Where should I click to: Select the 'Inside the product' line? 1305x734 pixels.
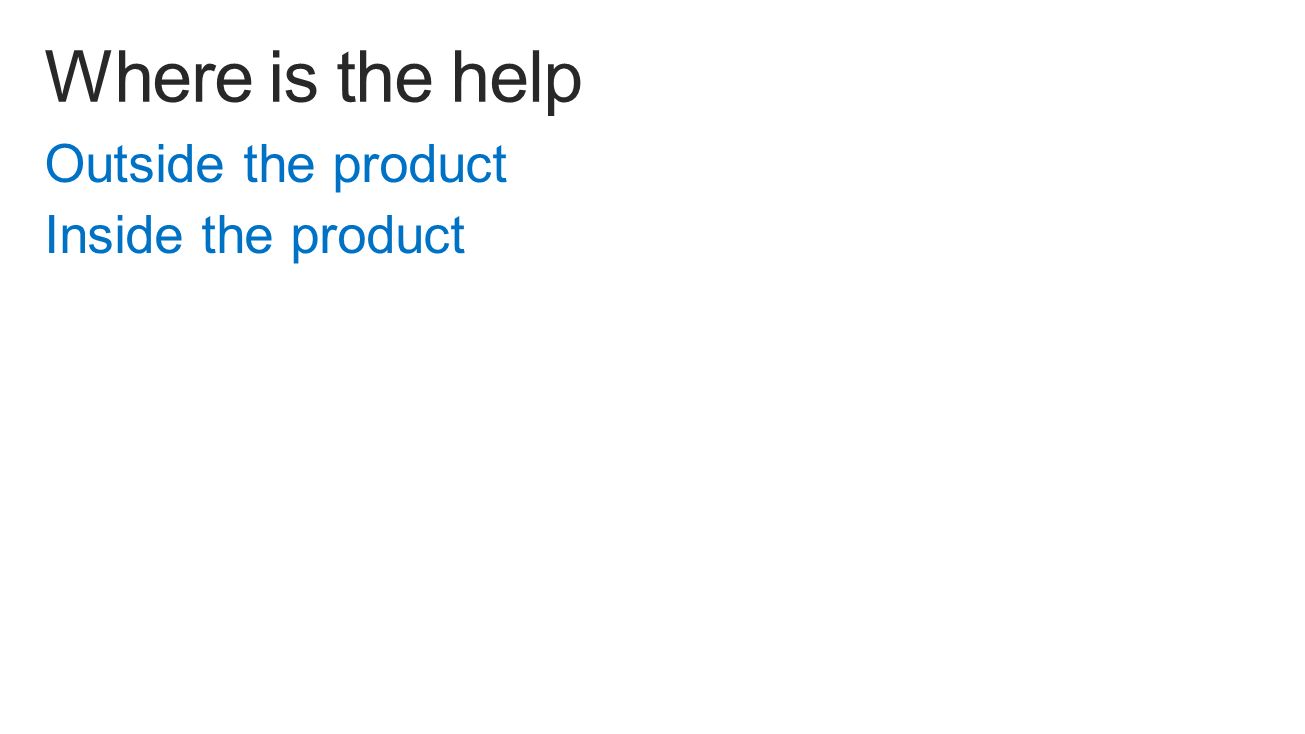pos(255,235)
